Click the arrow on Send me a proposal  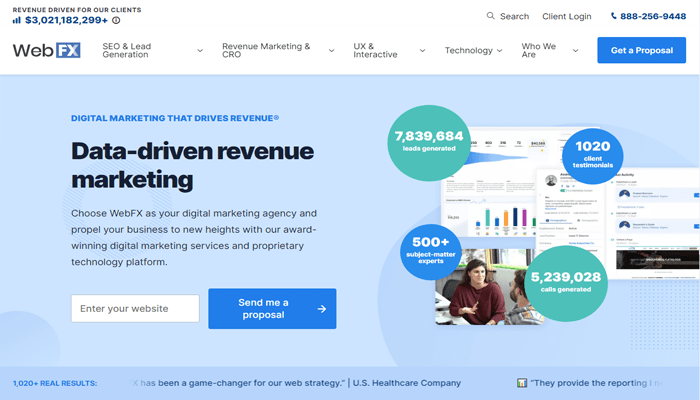[x=321, y=309]
